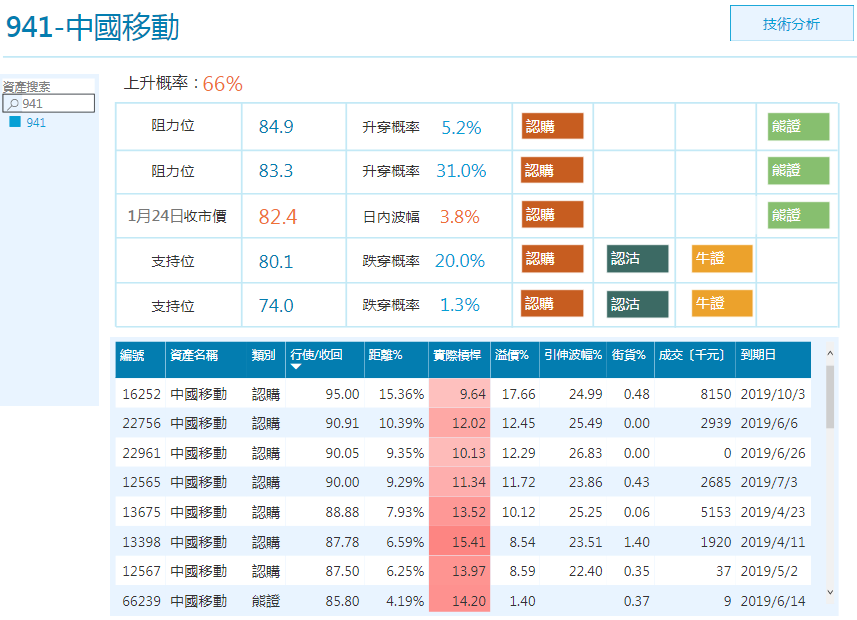Click the 941-中國移動 page title
Screen dimensions: 857x620
92,27
